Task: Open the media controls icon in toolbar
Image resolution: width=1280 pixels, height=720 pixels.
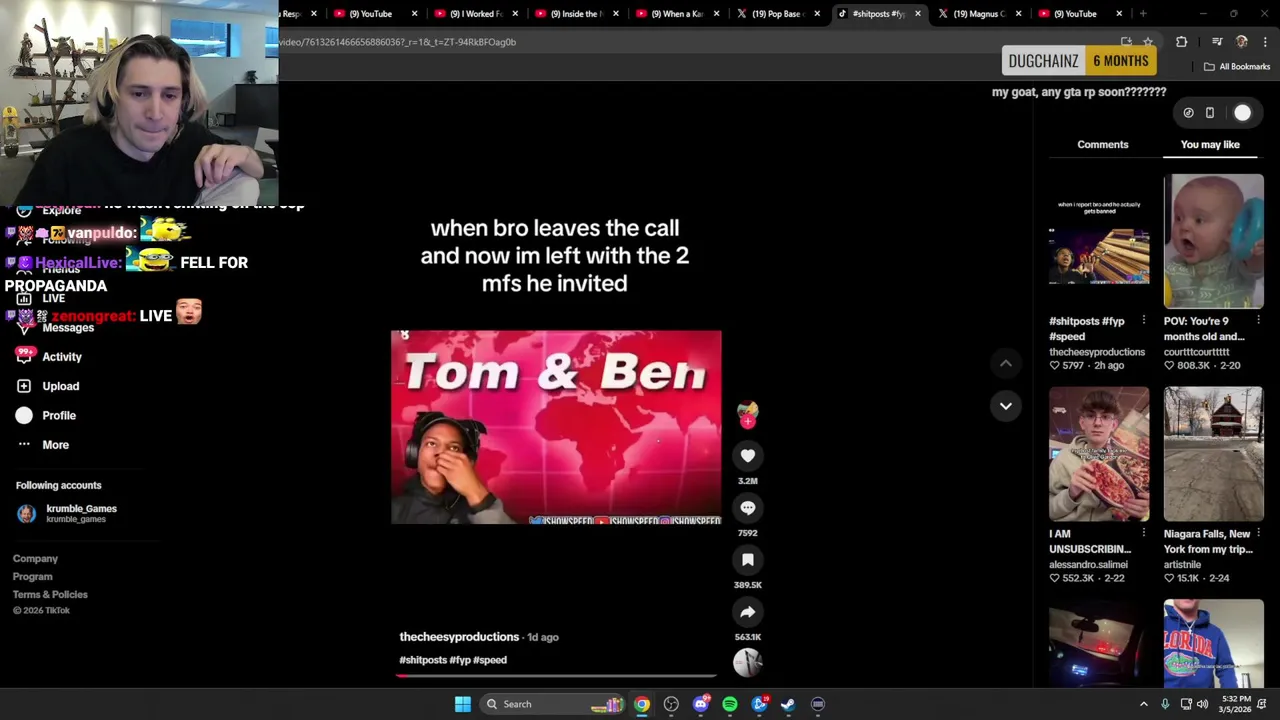Action: (1217, 42)
